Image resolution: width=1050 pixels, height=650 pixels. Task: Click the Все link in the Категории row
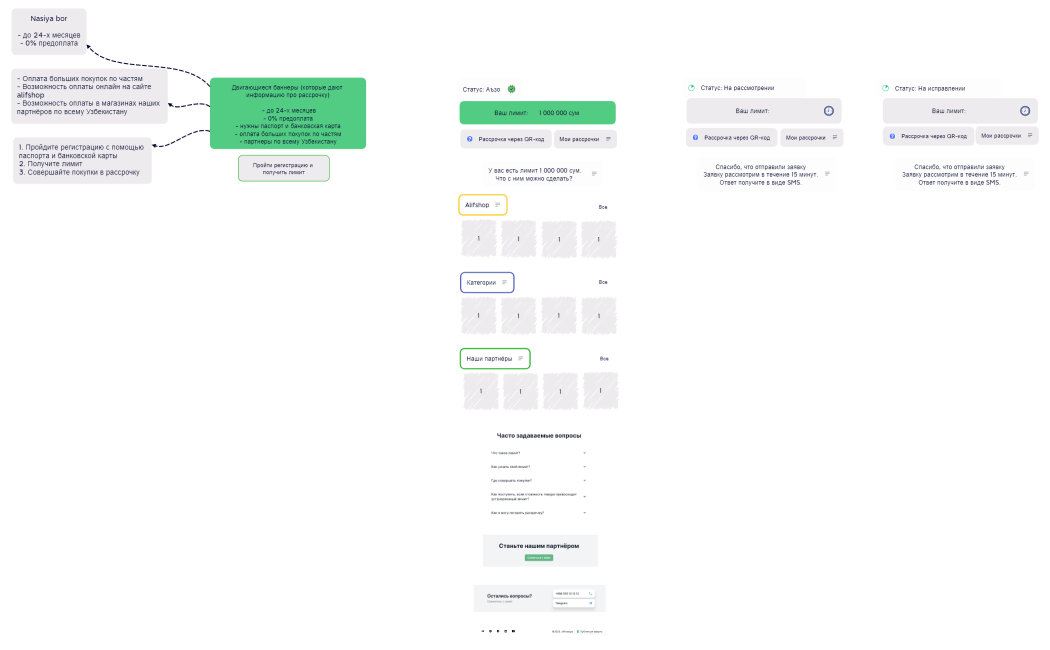point(603,282)
